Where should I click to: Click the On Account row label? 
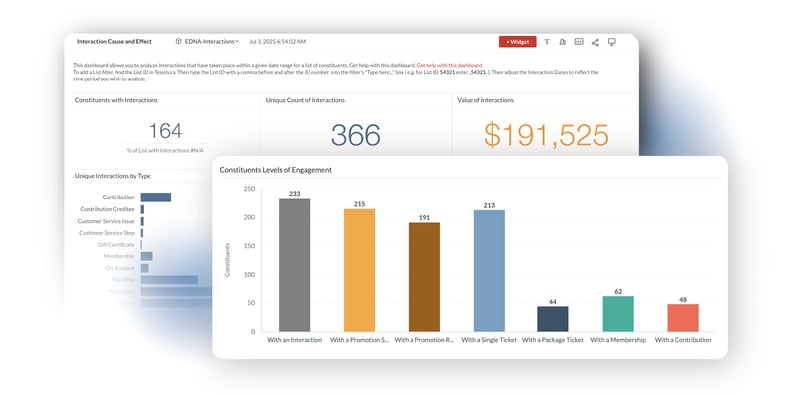[120, 268]
